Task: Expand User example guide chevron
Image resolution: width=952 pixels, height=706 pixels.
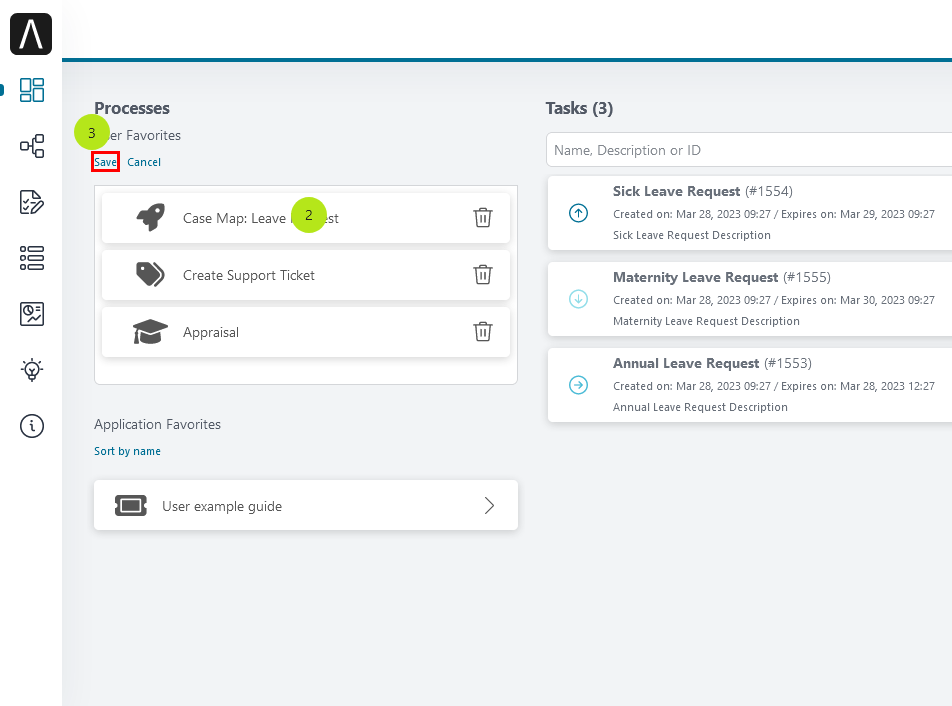Action: point(489,505)
